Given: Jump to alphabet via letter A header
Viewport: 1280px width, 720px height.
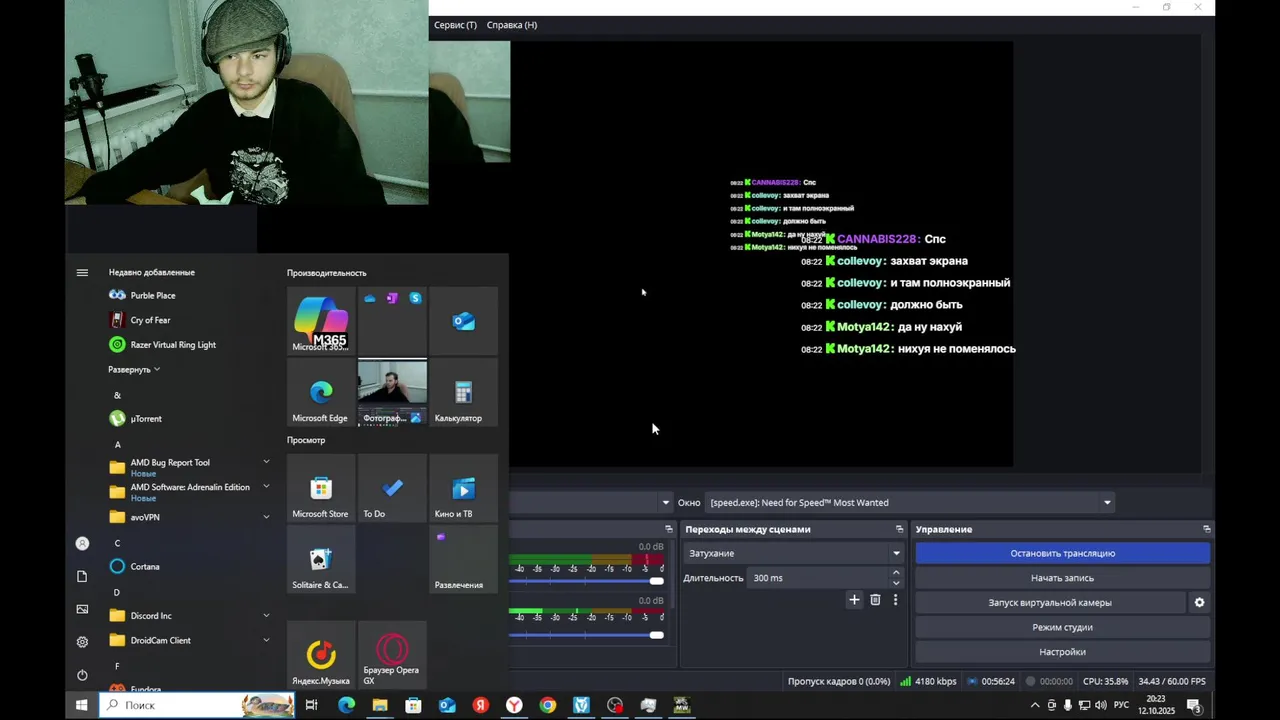Looking at the screenshot, I should [x=117, y=444].
